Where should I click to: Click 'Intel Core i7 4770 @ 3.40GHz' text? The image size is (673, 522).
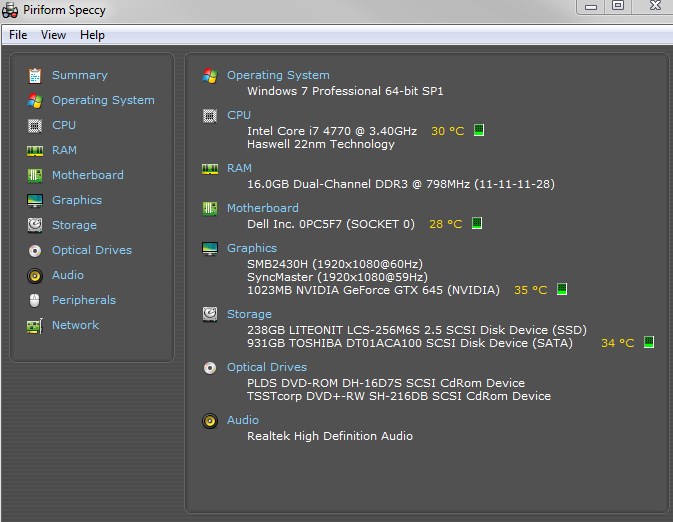(332, 131)
